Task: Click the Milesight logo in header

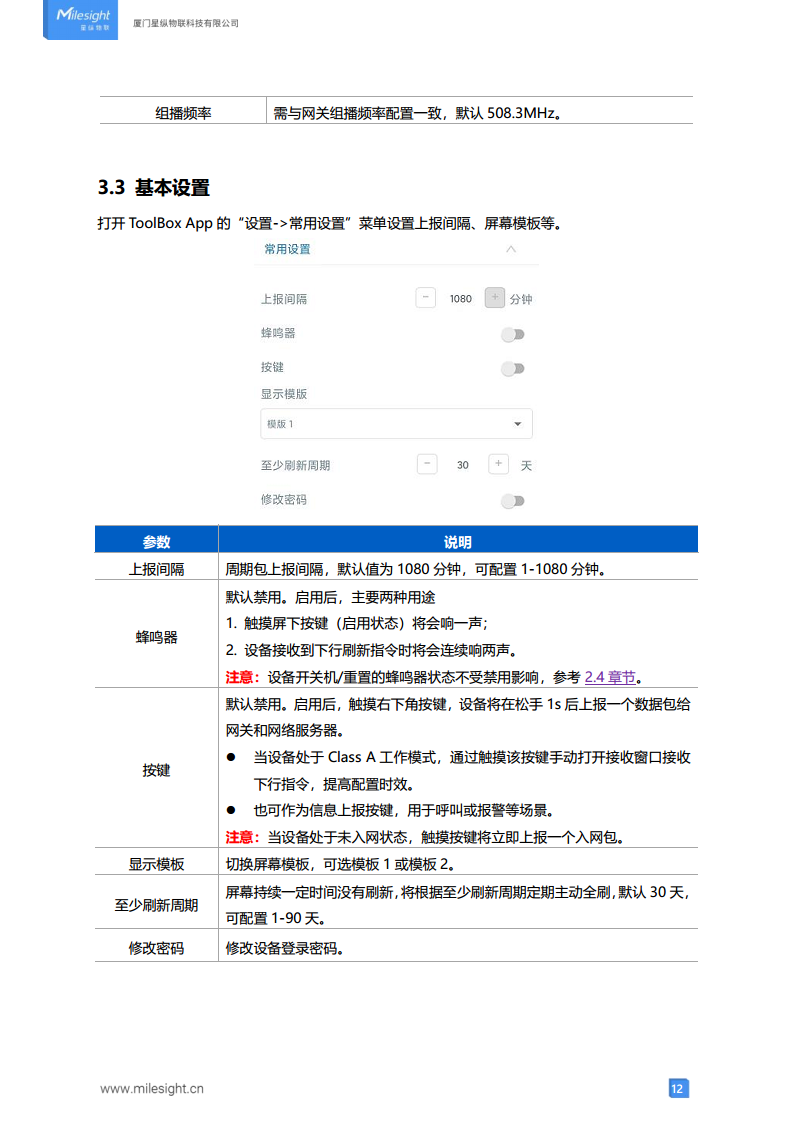Action: tap(80, 19)
